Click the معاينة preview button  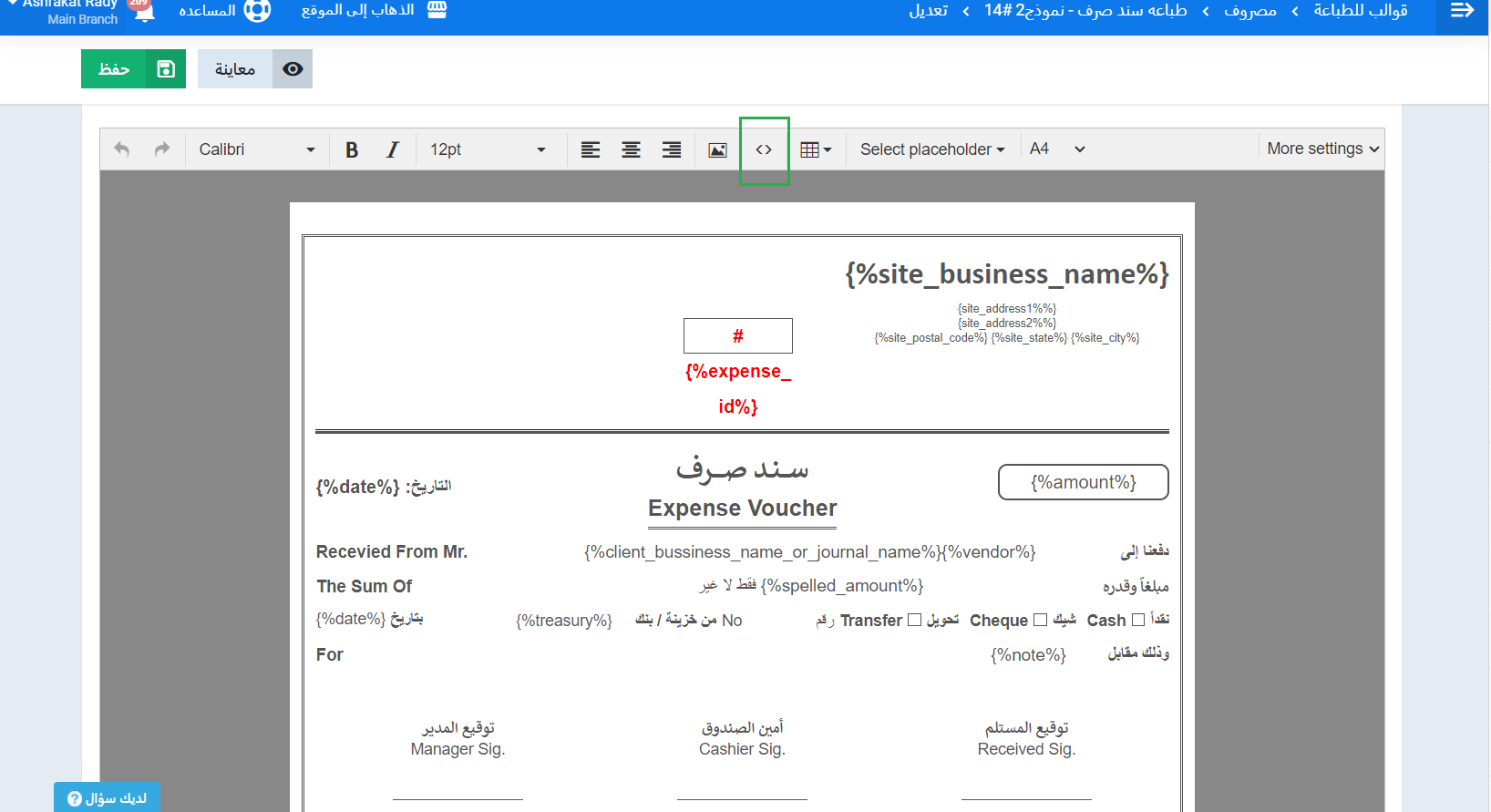pyautogui.click(x=255, y=69)
